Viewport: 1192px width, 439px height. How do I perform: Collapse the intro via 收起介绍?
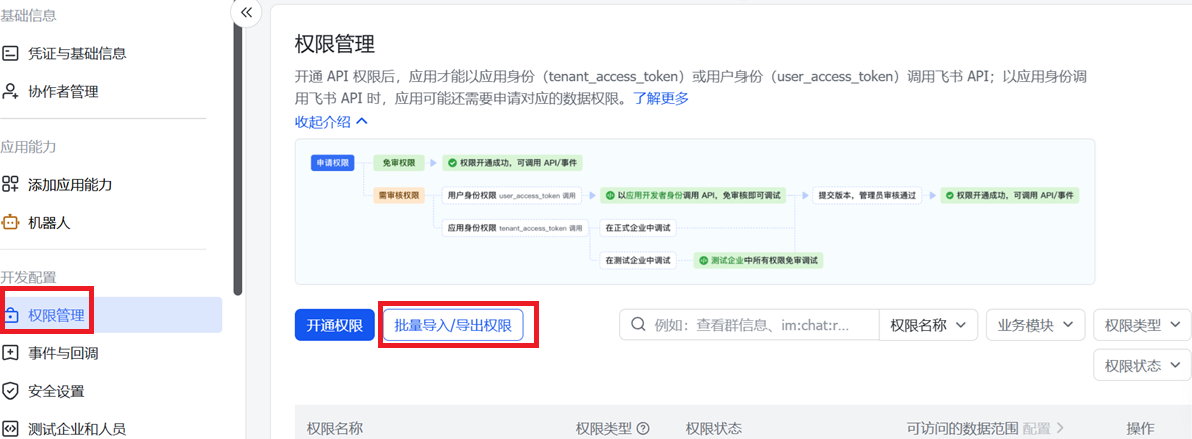click(331, 121)
